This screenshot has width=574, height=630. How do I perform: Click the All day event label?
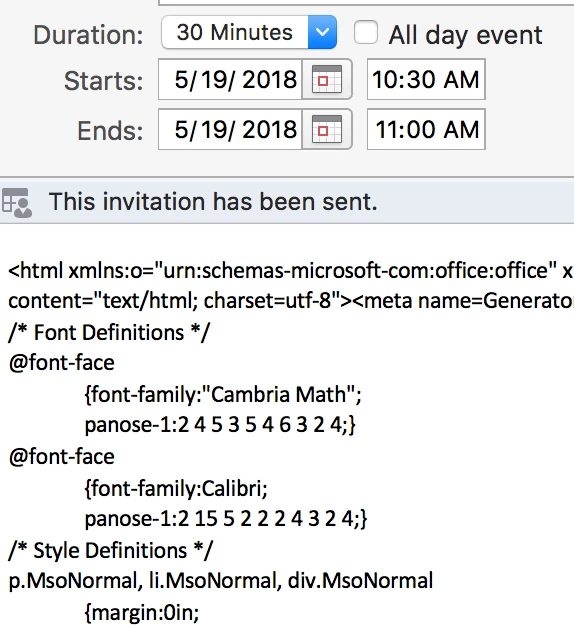[465, 35]
